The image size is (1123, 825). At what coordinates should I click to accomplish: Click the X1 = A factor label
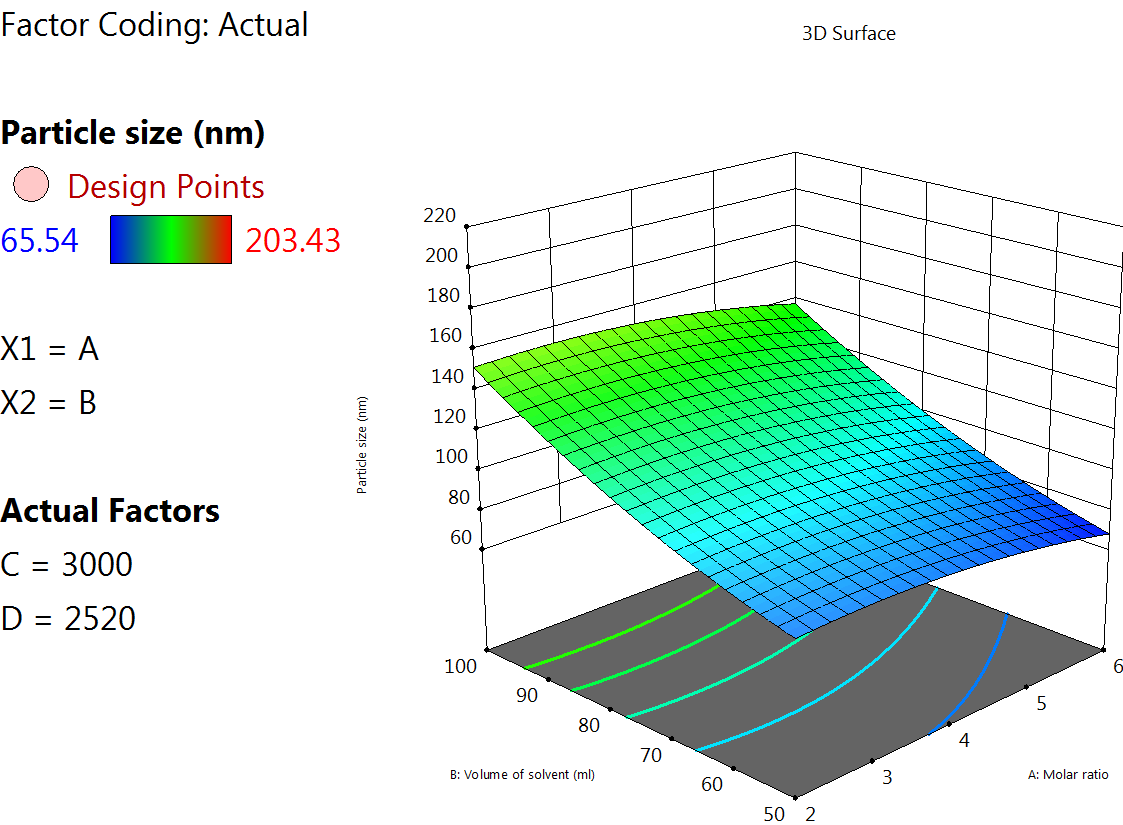50,349
